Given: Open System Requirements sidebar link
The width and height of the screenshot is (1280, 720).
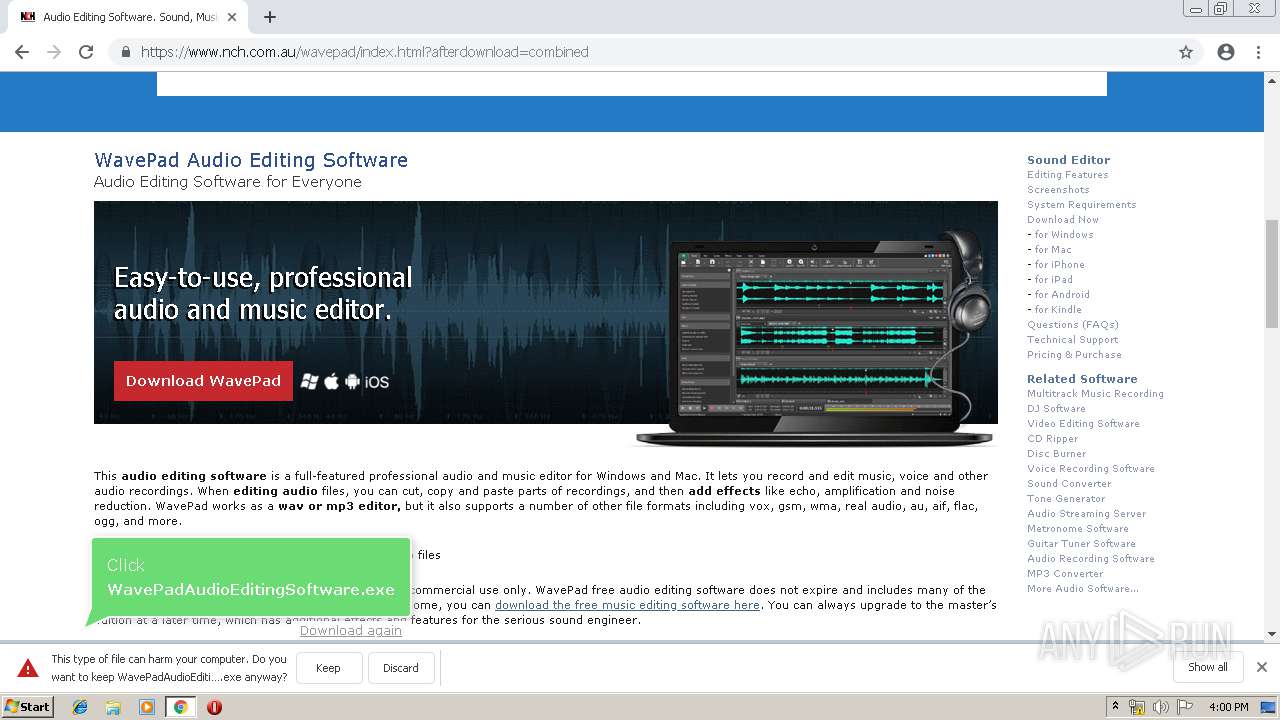Looking at the screenshot, I should tap(1081, 205).
